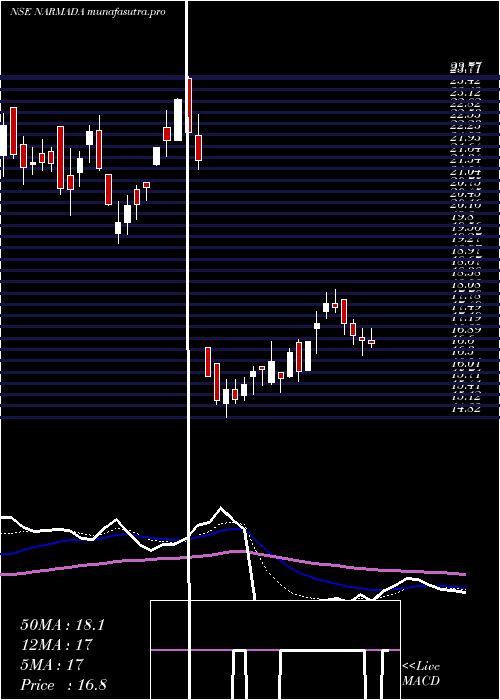This screenshot has height=700, width=500.
Task: Click the last red candlestick on the right
Action: click(x=371, y=342)
